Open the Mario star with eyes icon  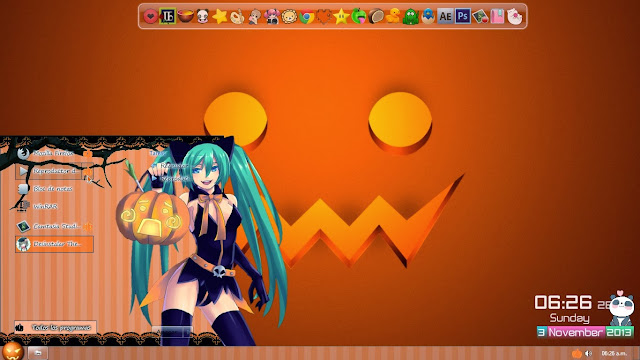pyautogui.click(x=341, y=17)
